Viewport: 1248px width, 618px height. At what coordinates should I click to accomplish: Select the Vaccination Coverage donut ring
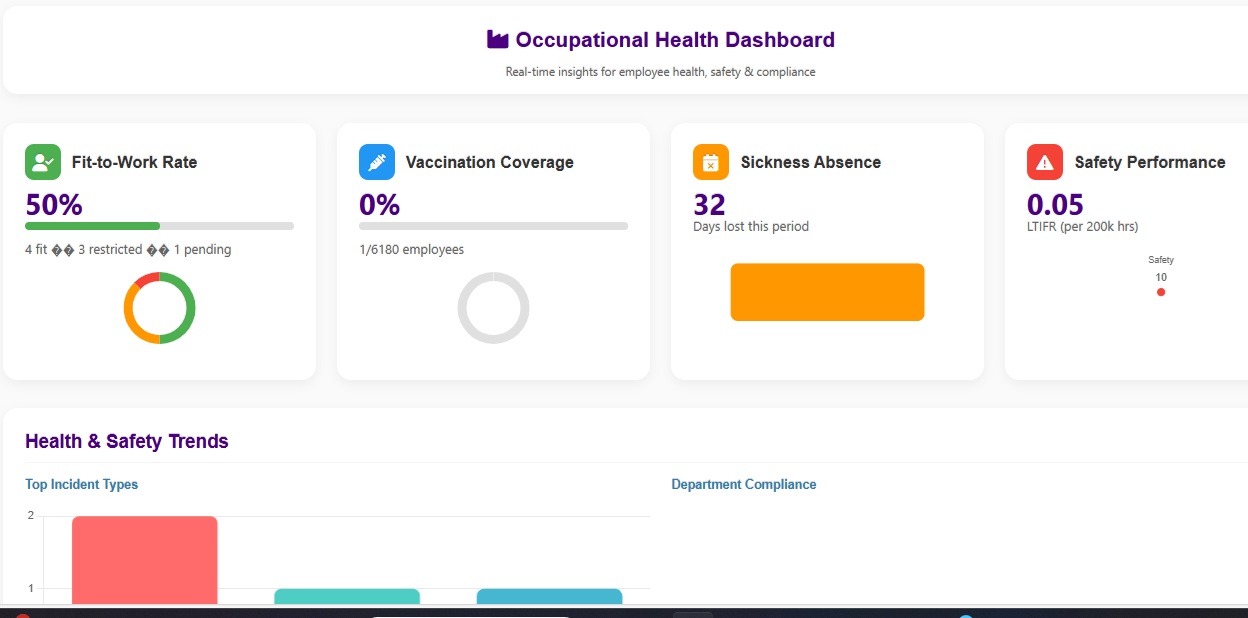pyautogui.click(x=493, y=308)
